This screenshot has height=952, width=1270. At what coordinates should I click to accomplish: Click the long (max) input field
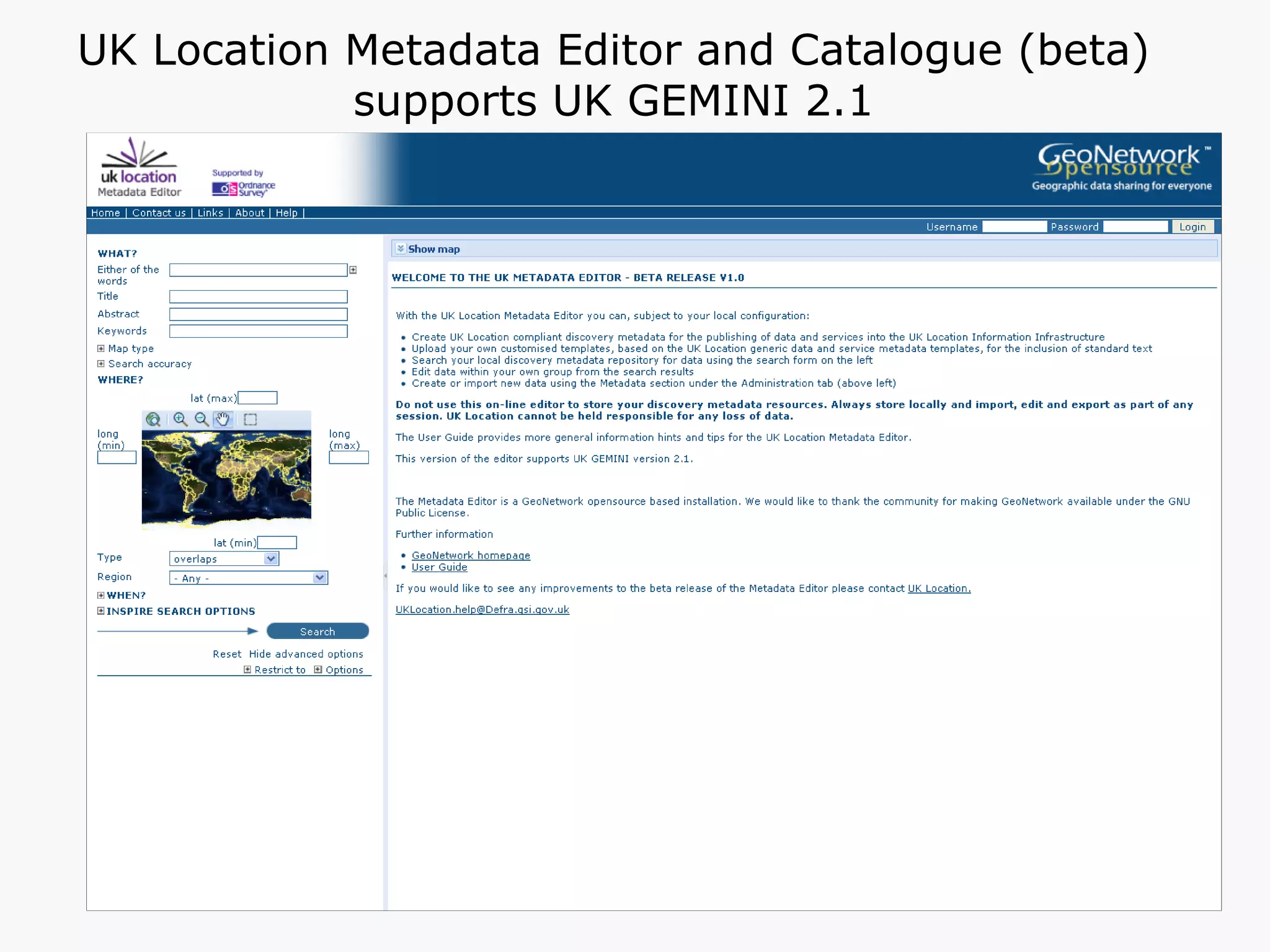point(349,457)
